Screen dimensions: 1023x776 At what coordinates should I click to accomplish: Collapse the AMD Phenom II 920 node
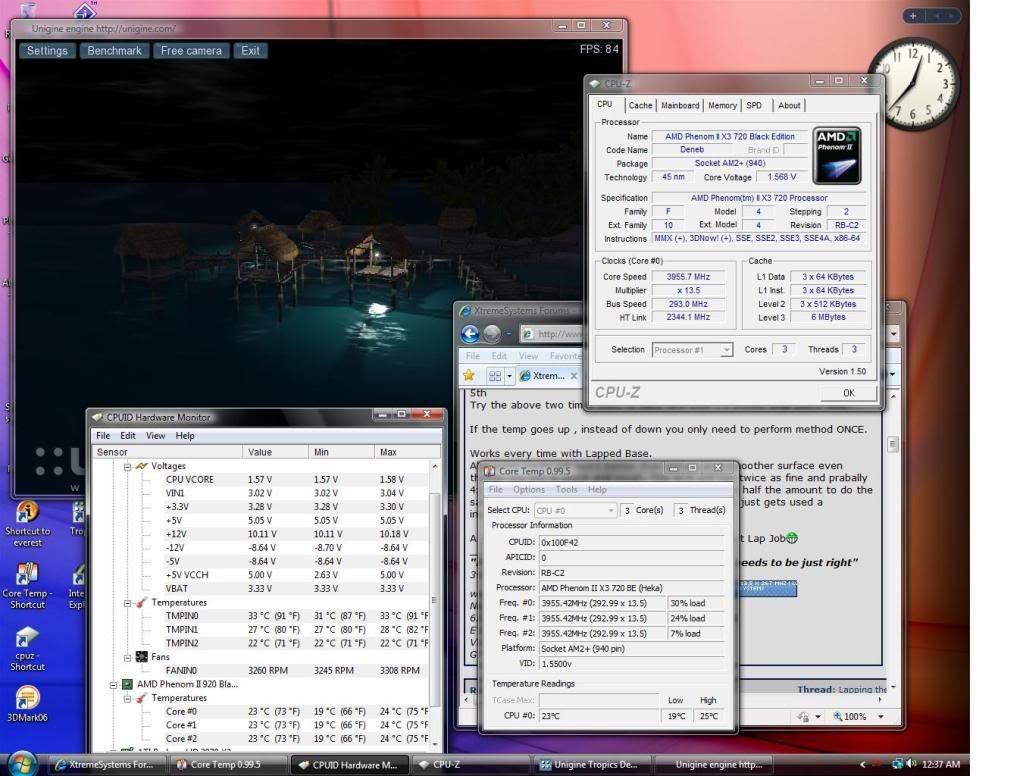click(x=114, y=685)
